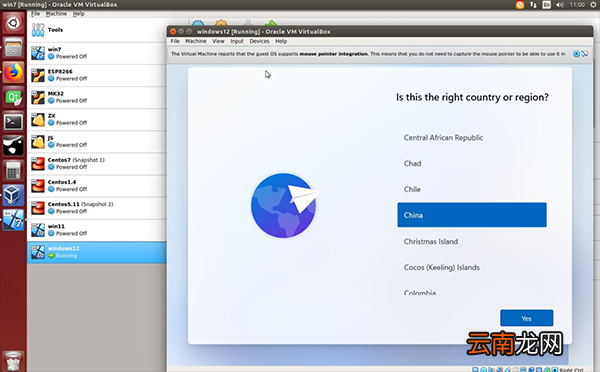Open network indicator in top panel

(533, 5)
